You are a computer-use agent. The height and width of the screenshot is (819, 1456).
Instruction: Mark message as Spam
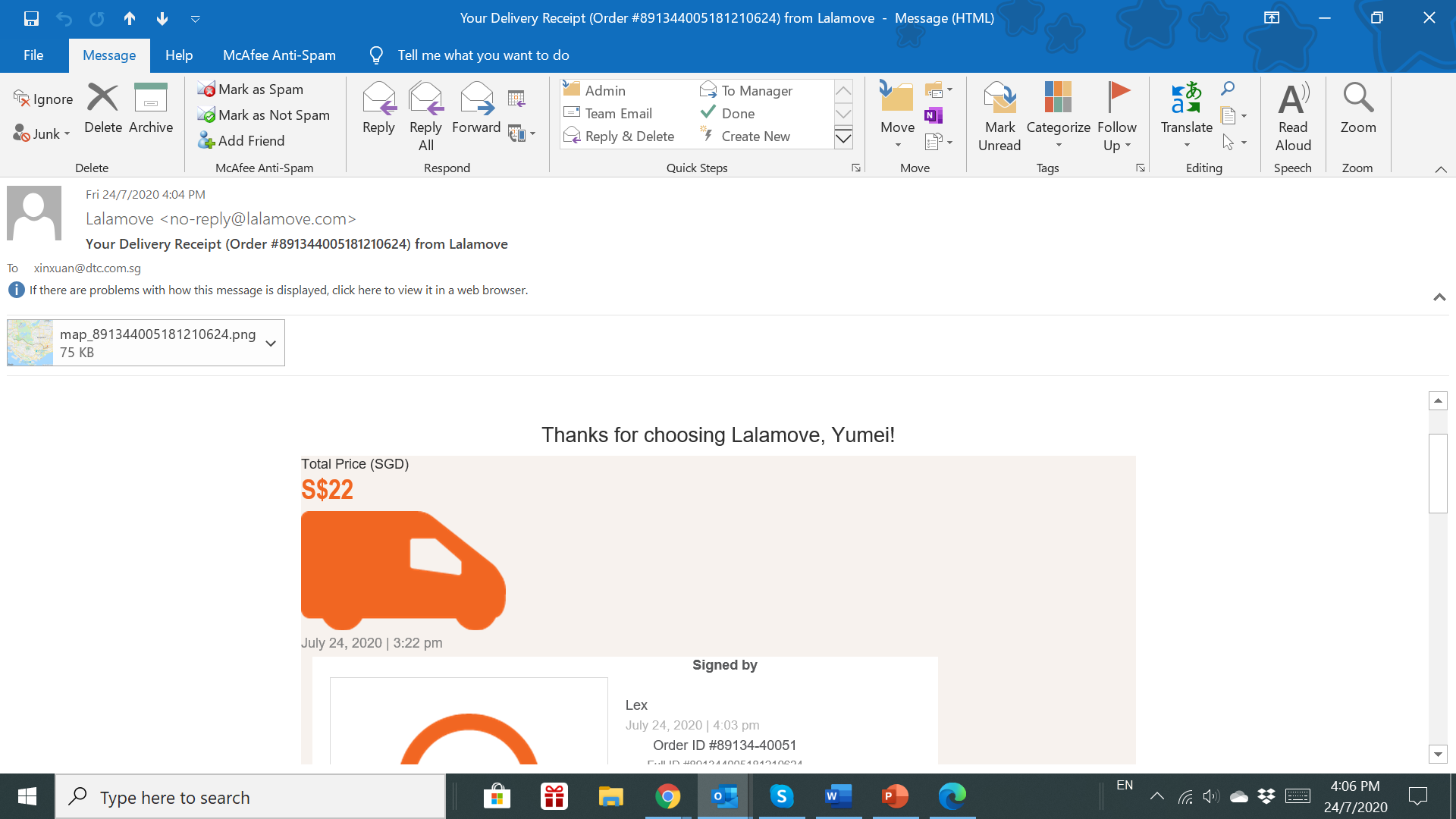click(250, 89)
